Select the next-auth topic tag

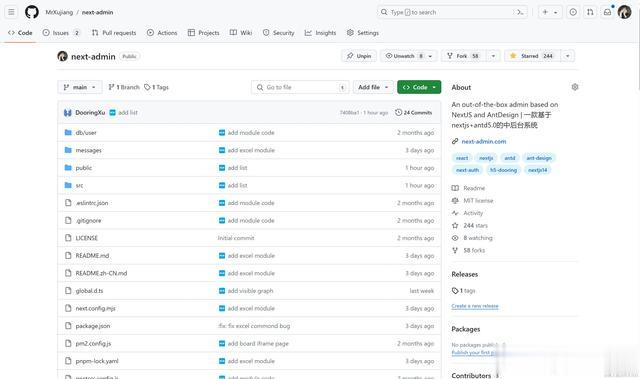point(467,170)
